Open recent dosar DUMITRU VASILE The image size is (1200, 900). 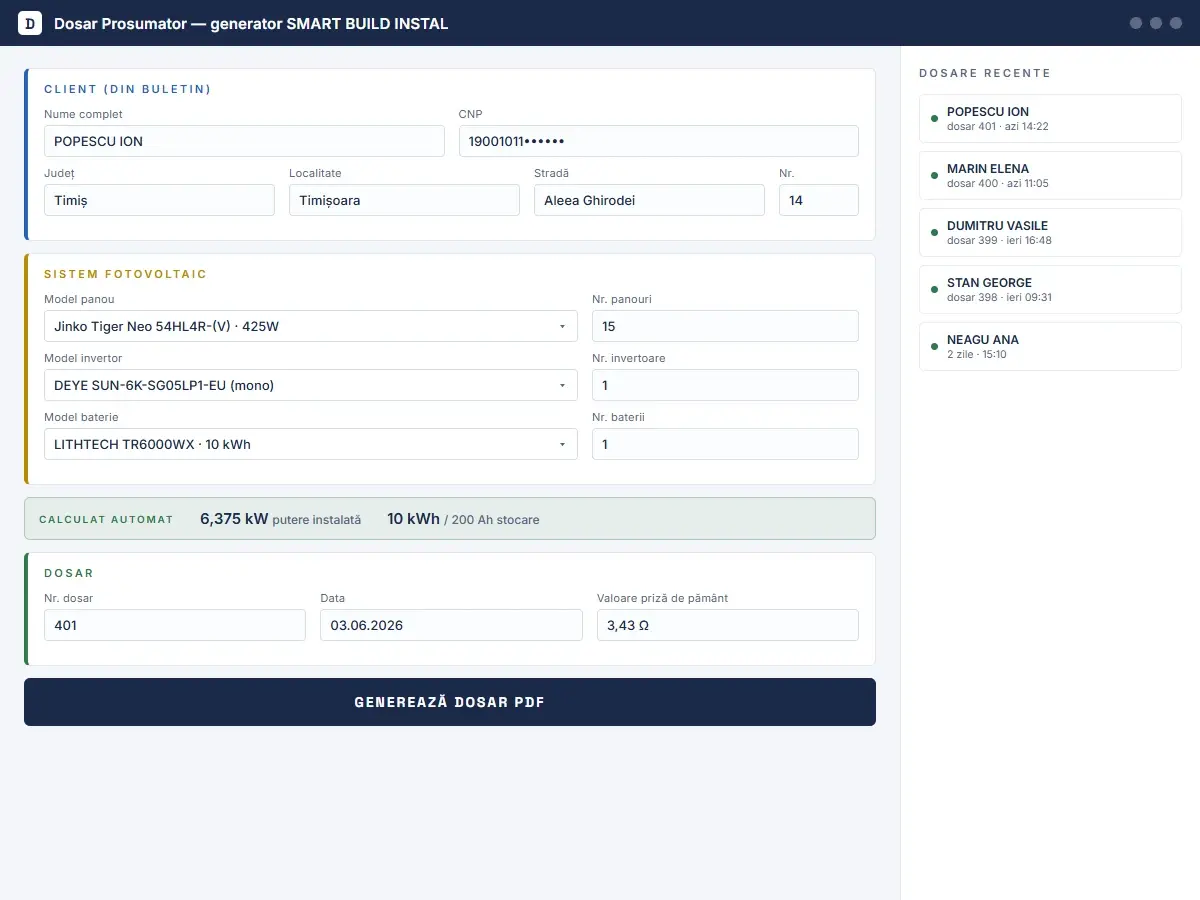[1050, 232]
